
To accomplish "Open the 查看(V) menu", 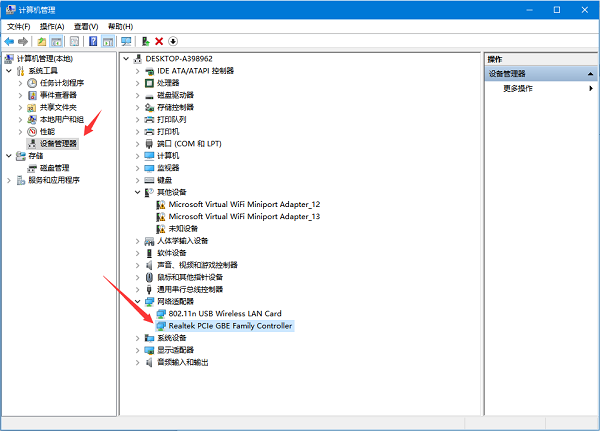I will pos(86,26).
